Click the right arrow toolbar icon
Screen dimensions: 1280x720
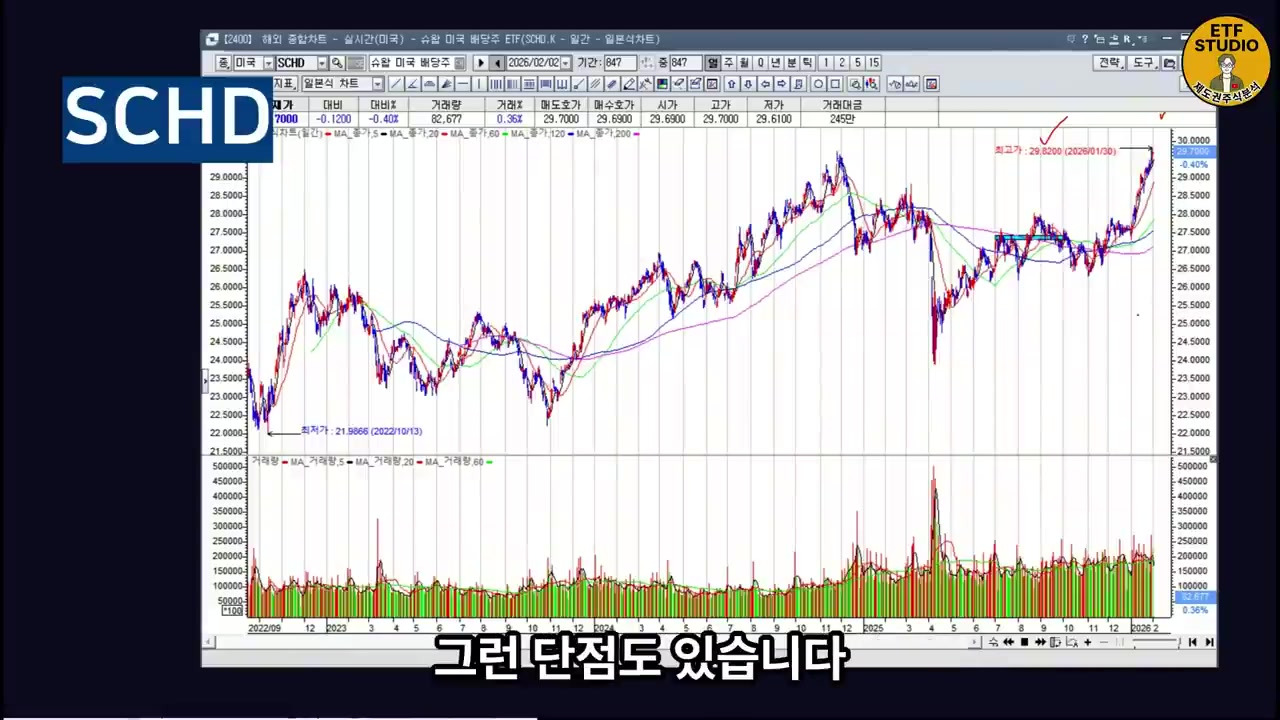tap(781, 84)
